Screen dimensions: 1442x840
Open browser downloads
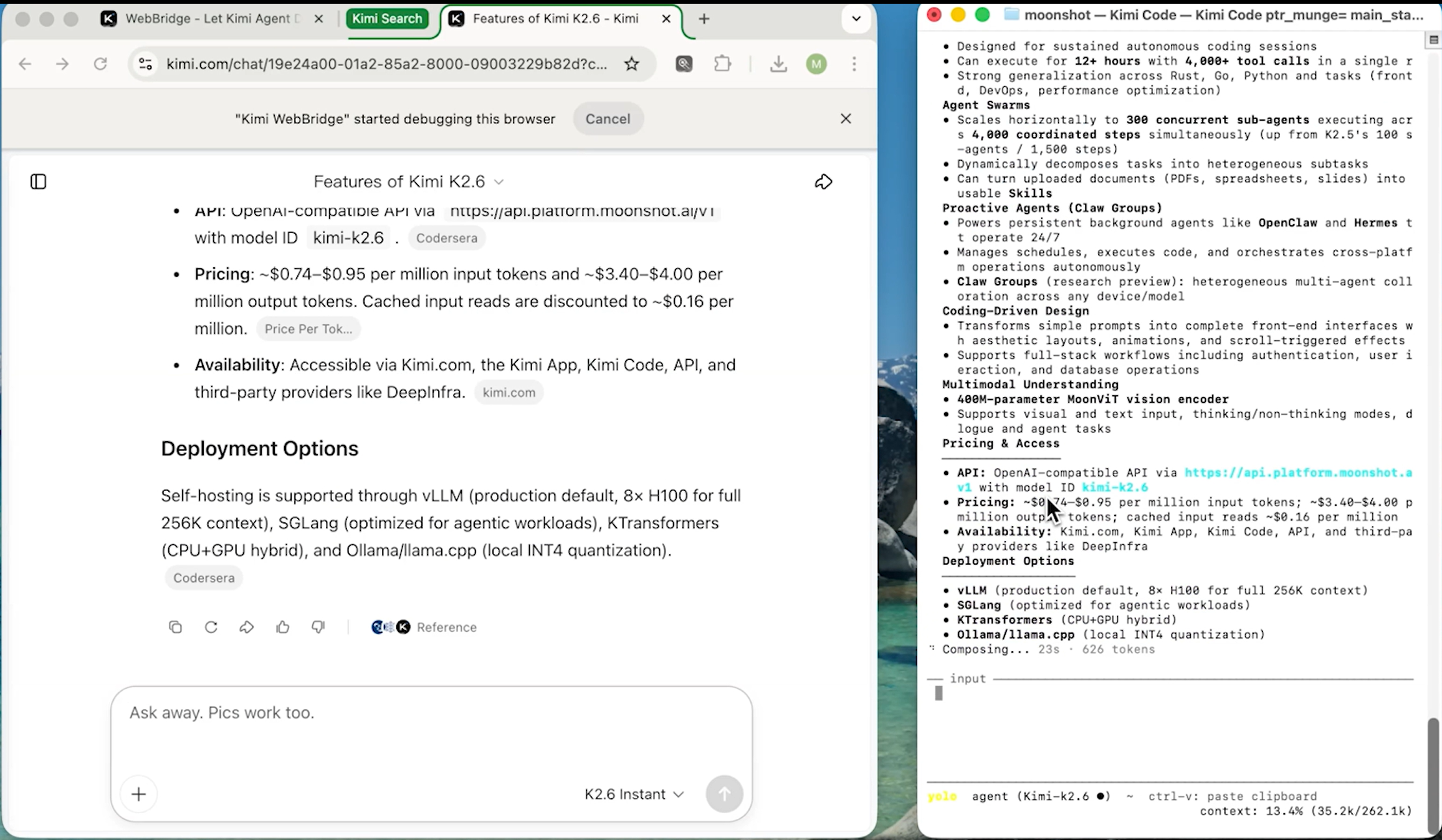click(x=778, y=64)
